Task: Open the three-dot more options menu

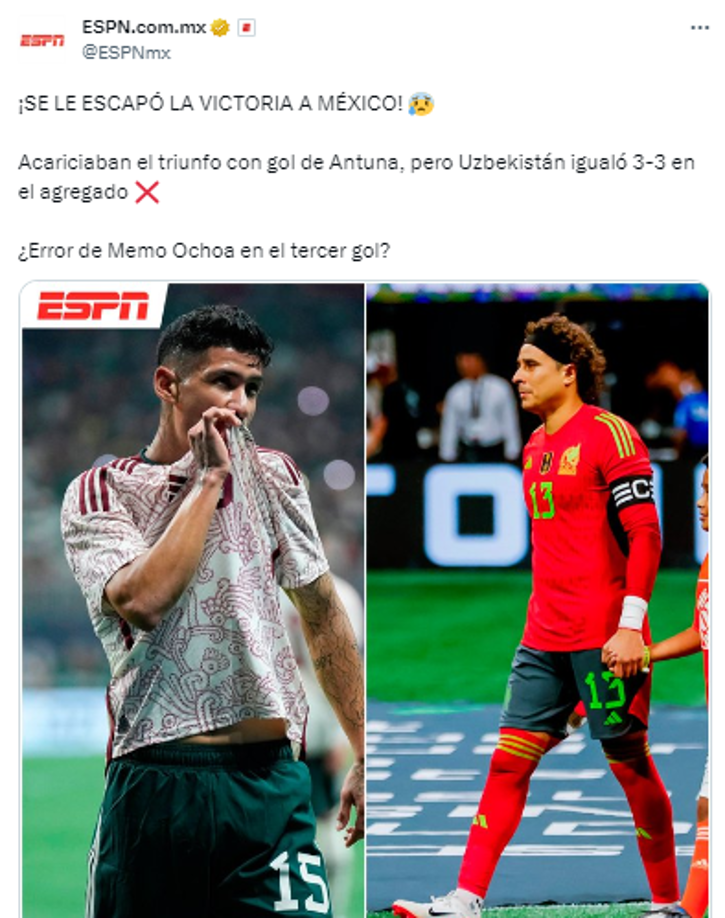Action: click(700, 28)
